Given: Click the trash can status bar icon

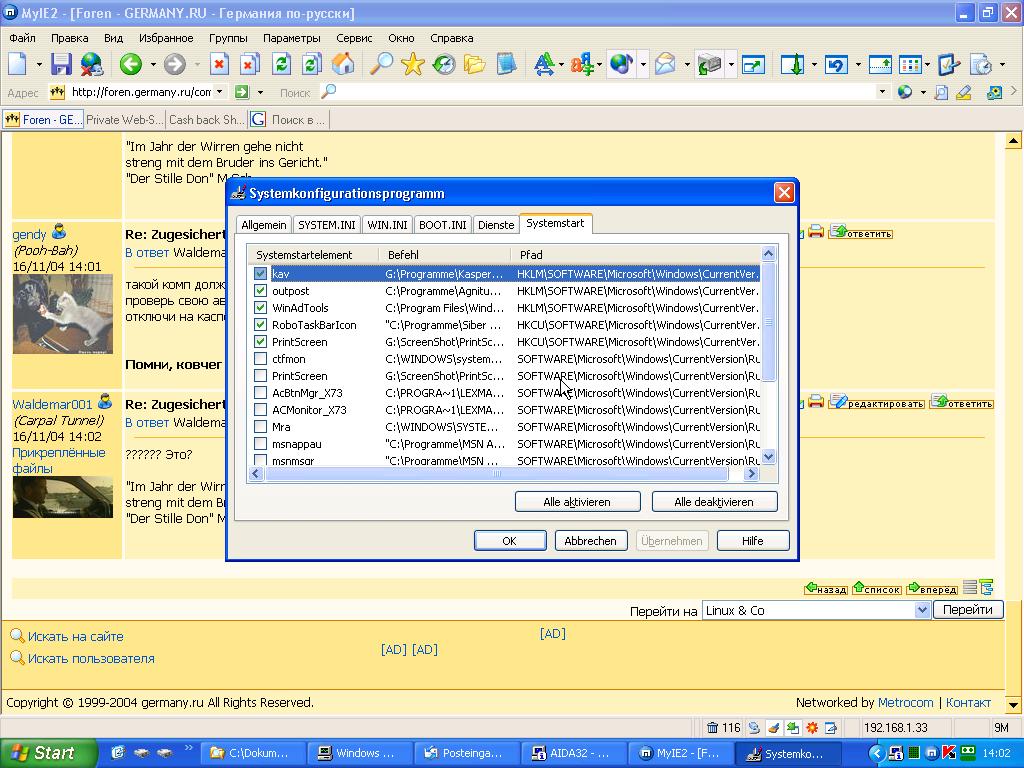Looking at the screenshot, I should (712, 728).
